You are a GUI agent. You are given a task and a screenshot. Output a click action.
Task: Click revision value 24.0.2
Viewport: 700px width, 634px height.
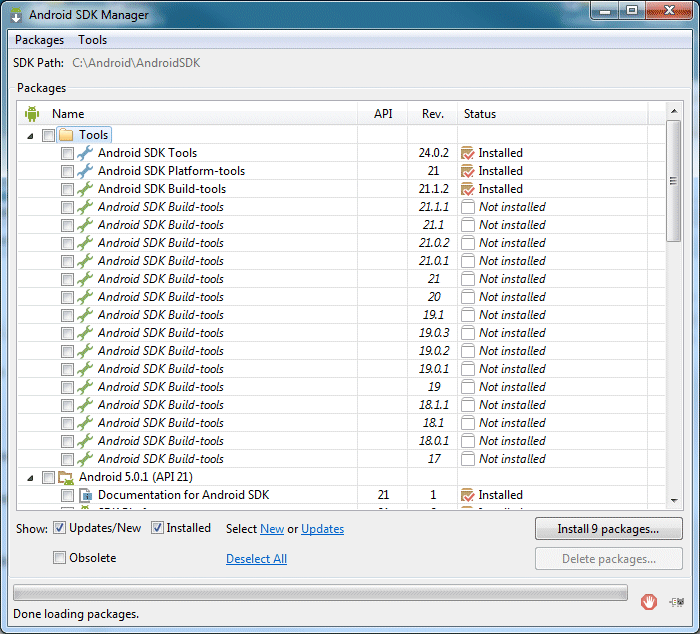433,153
